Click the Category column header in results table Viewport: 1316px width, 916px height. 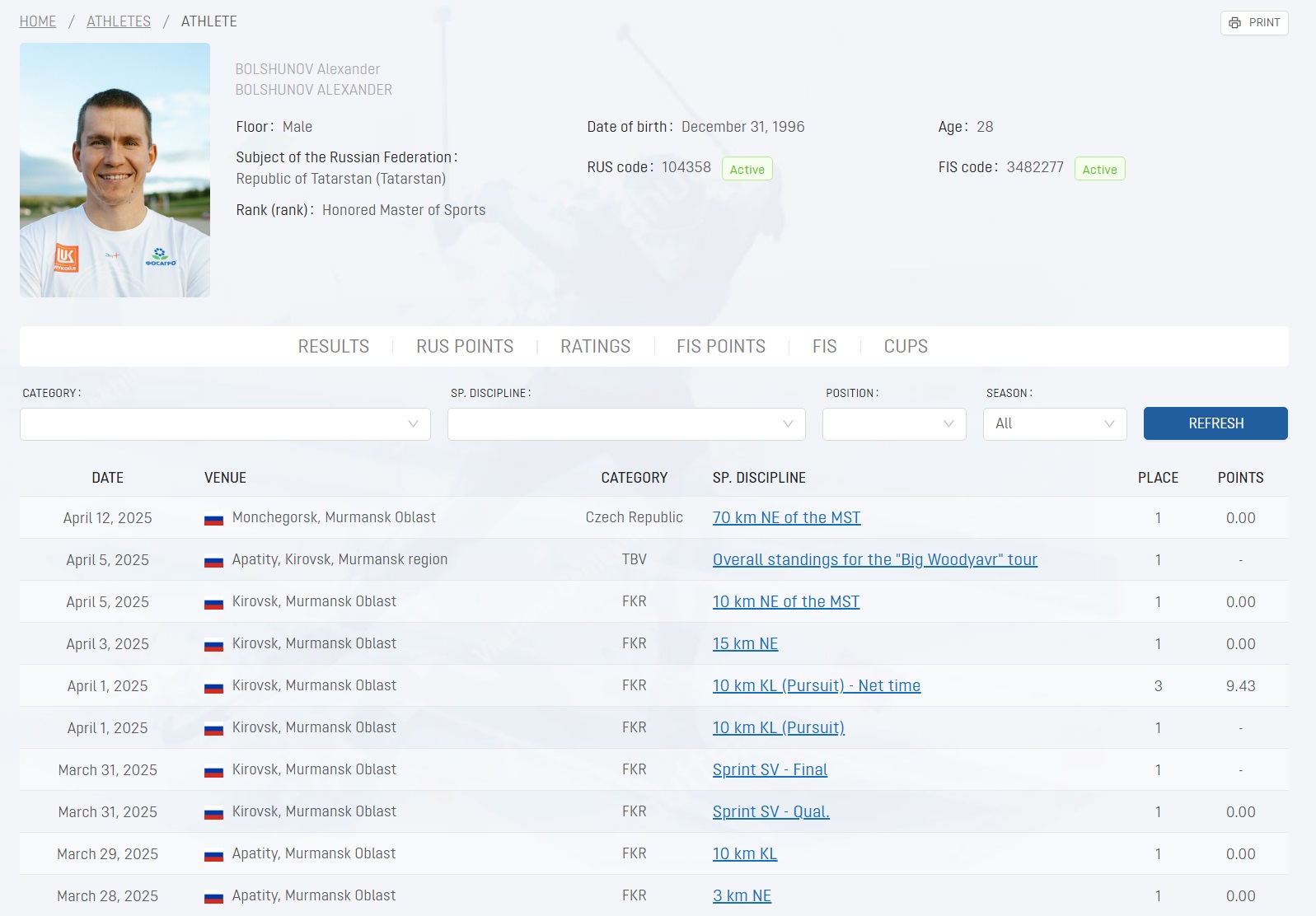point(635,478)
